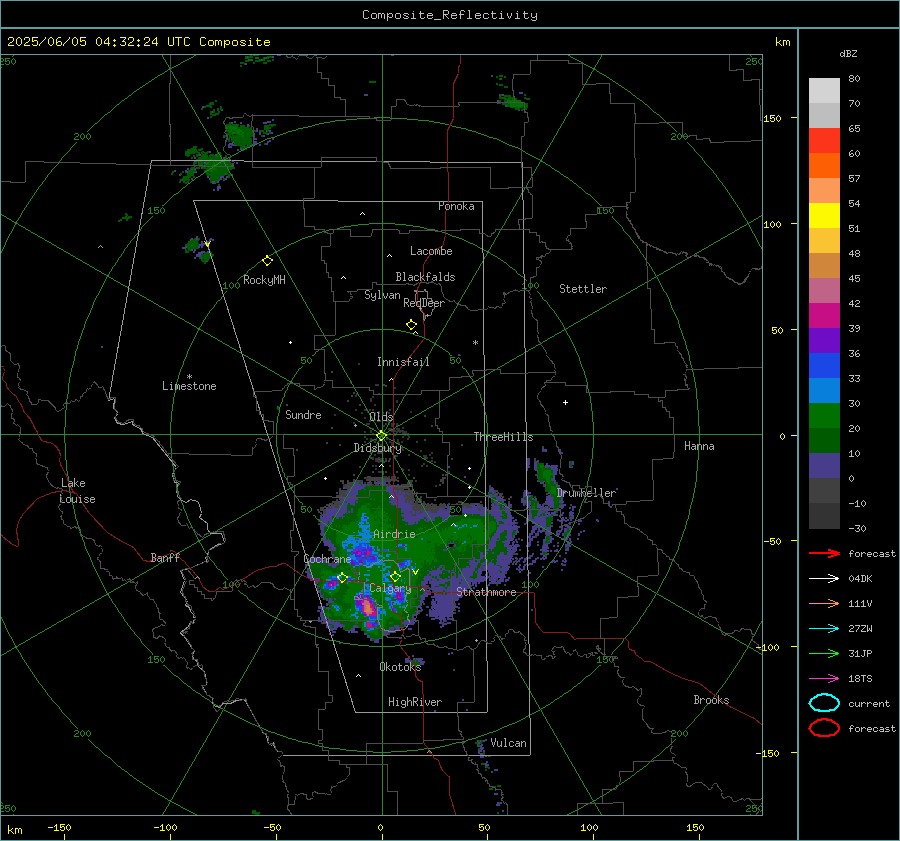Click the Blackfalds city label

(x=425, y=277)
